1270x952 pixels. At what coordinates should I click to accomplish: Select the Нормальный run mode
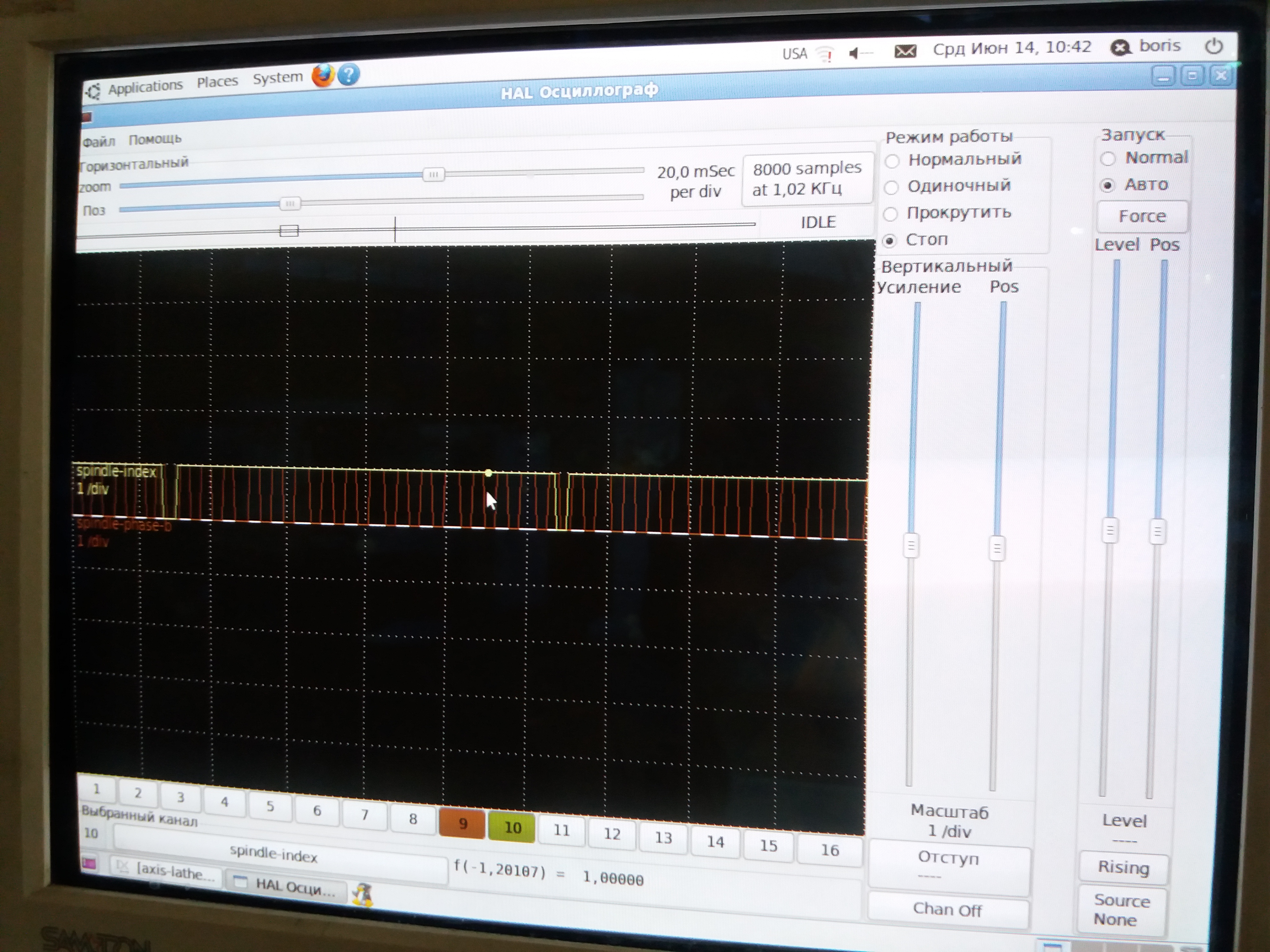[892, 161]
